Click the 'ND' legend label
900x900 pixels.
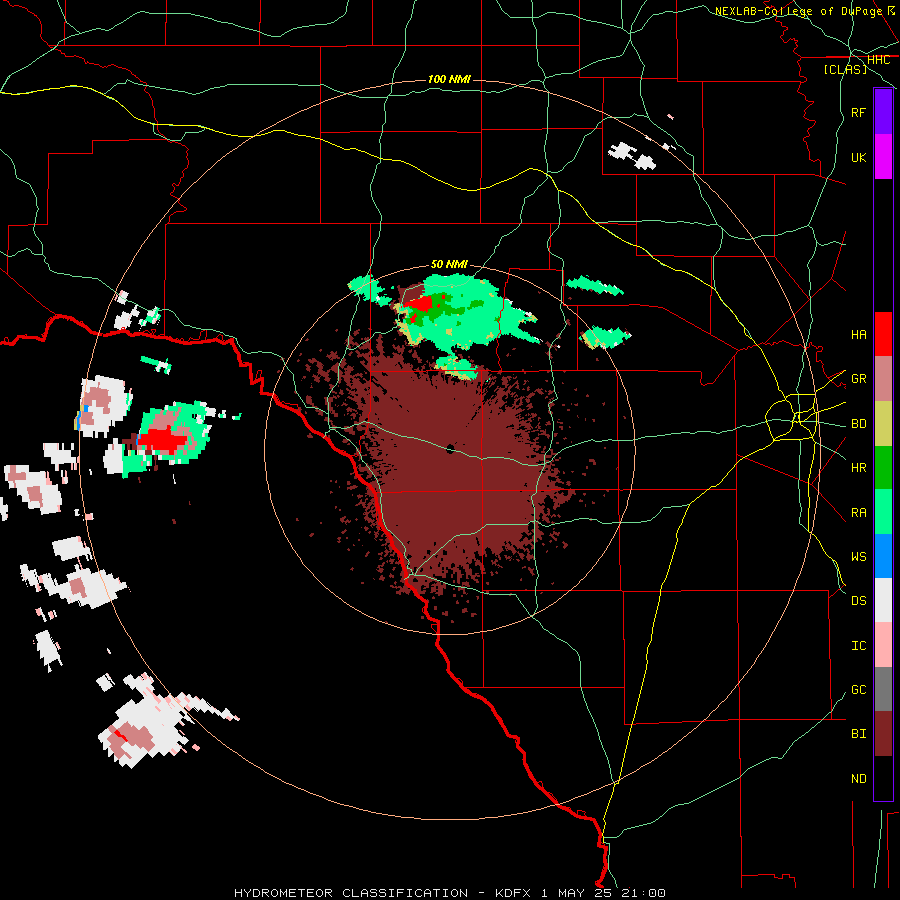[x=859, y=779]
